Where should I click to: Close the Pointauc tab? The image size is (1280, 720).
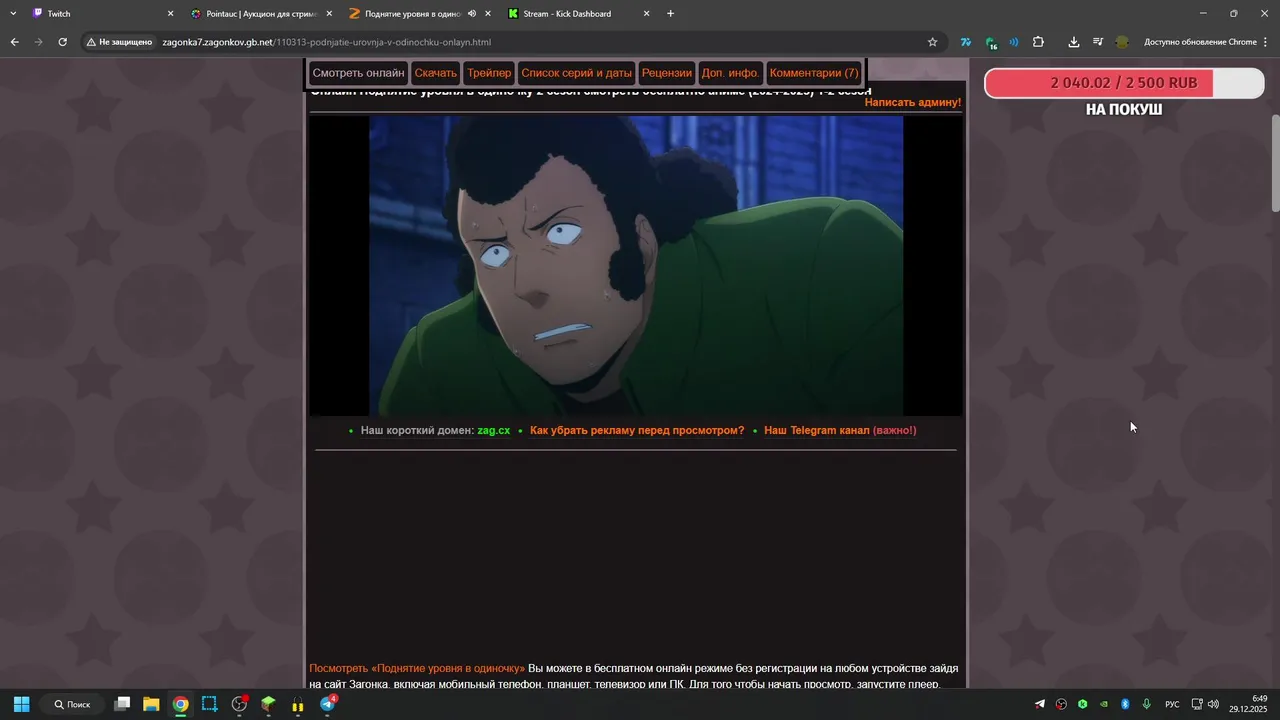(329, 14)
